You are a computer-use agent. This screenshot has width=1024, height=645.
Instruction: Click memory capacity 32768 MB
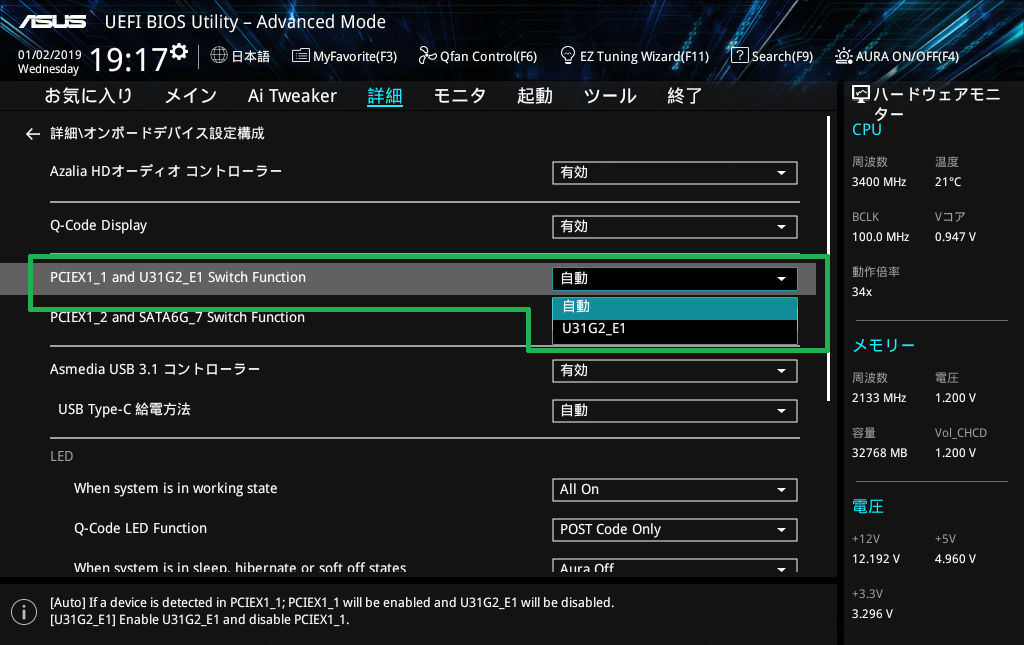coord(879,453)
